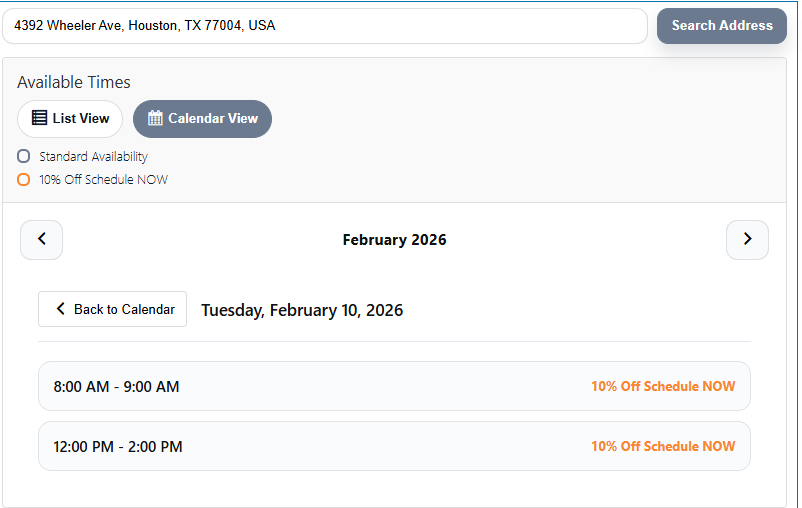Advance to next month arrow

[747, 240]
